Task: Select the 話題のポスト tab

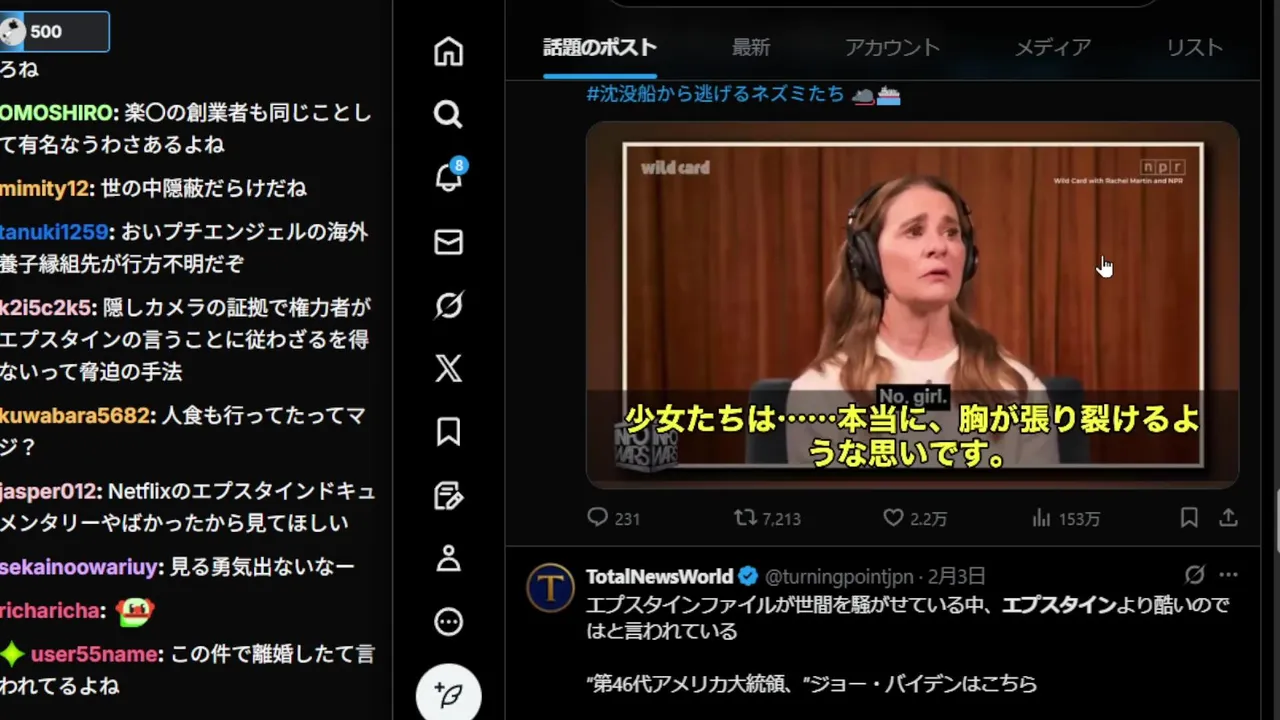Action: [x=600, y=48]
